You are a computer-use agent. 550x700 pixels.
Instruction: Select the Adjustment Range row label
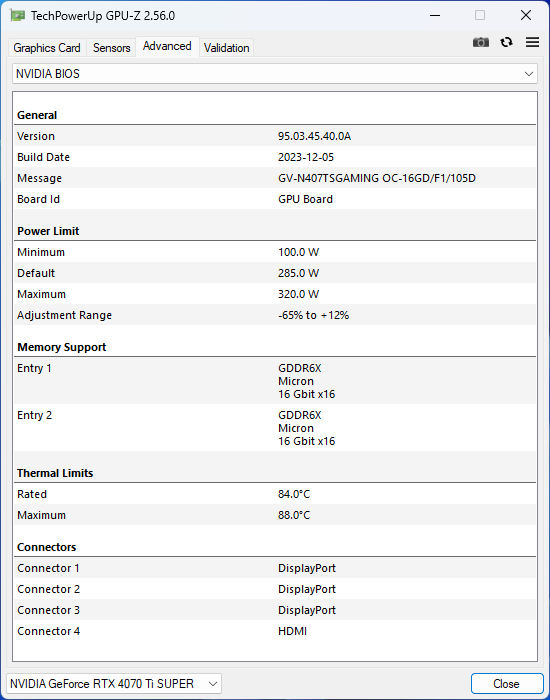coord(64,315)
